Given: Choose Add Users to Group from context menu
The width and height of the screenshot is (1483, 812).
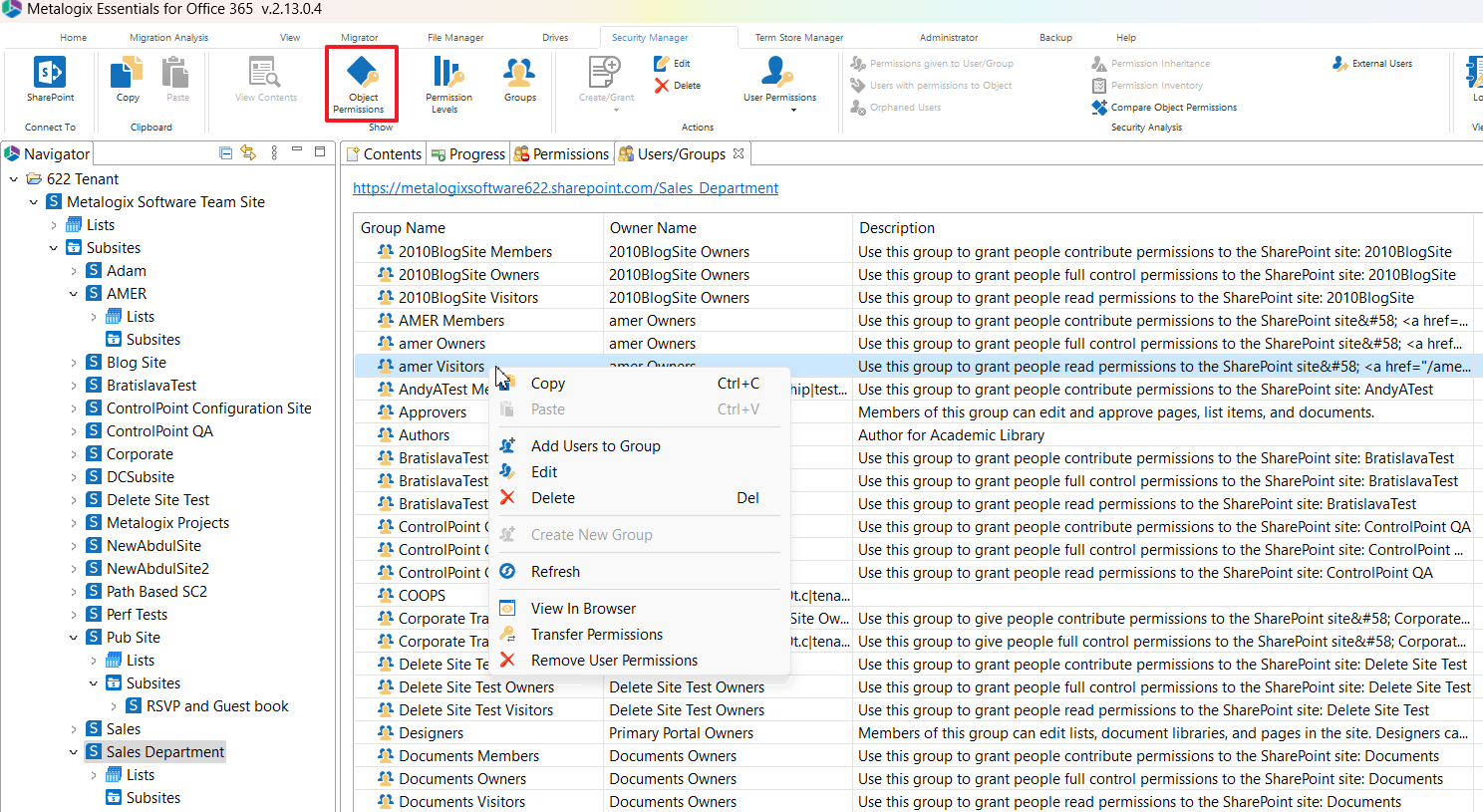Looking at the screenshot, I should tap(595, 446).
